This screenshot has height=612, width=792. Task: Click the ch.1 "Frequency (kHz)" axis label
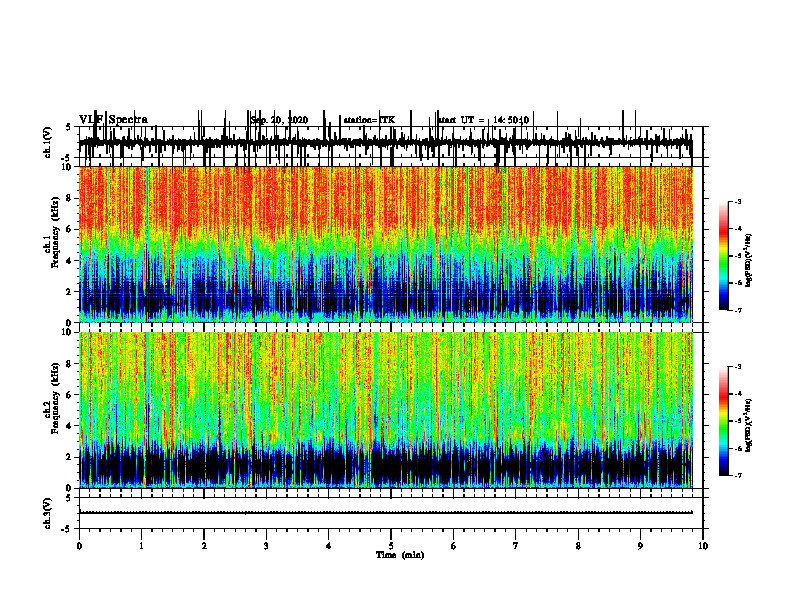coord(55,231)
